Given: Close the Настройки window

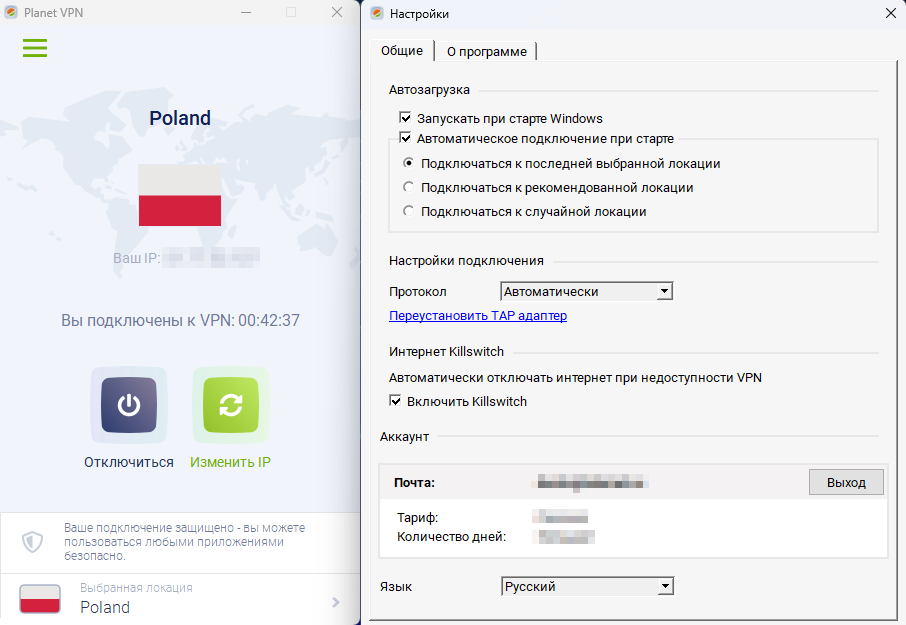Looking at the screenshot, I should click(890, 13).
